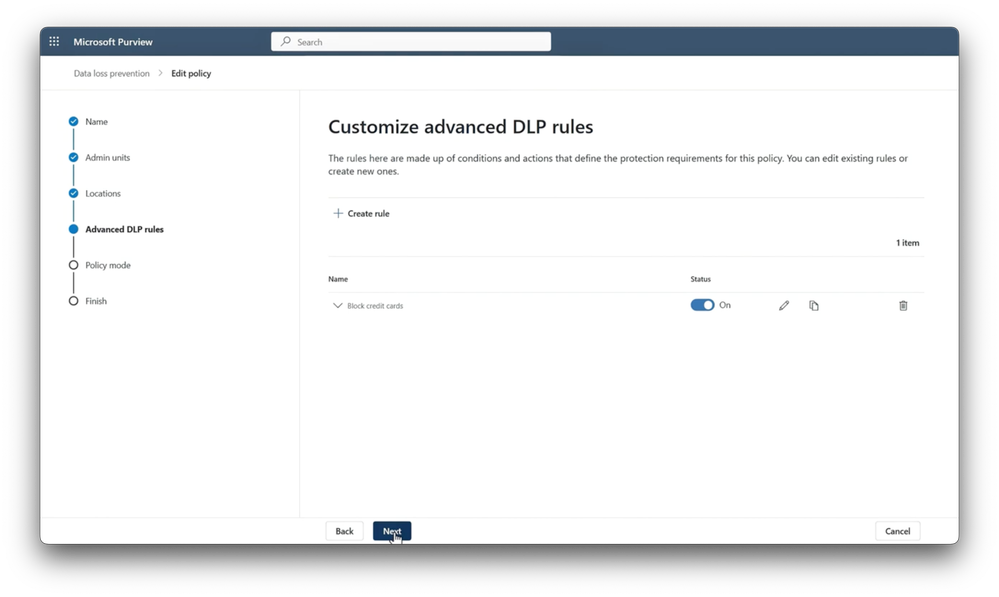Delete the Block credit cards rule
This screenshot has height=597, width=999.
click(903, 306)
